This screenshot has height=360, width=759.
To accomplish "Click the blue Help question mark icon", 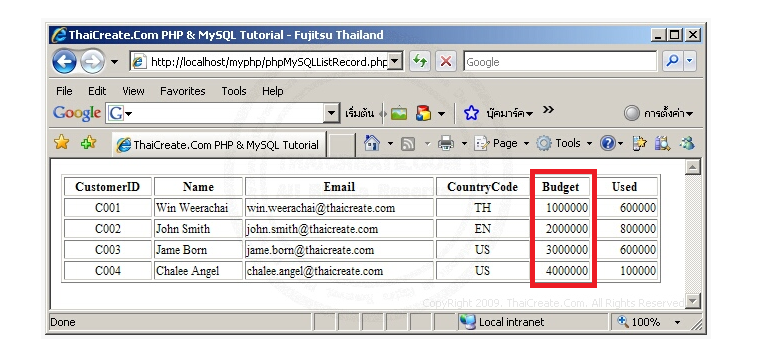I will (607, 143).
